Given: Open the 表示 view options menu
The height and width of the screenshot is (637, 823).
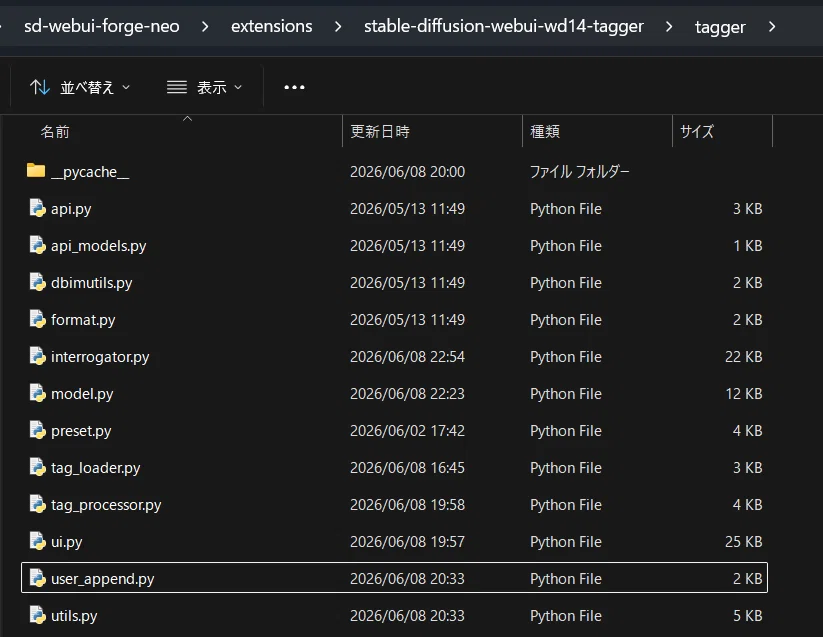Looking at the screenshot, I should (x=205, y=87).
